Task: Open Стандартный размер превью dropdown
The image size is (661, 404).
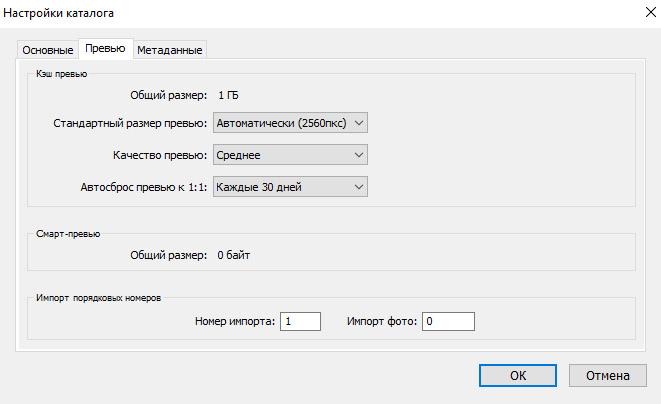Action: (x=290, y=123)
